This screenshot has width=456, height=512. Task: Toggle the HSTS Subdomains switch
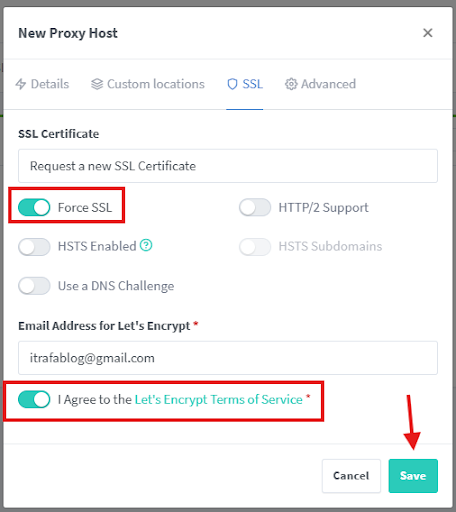(255, 247)
